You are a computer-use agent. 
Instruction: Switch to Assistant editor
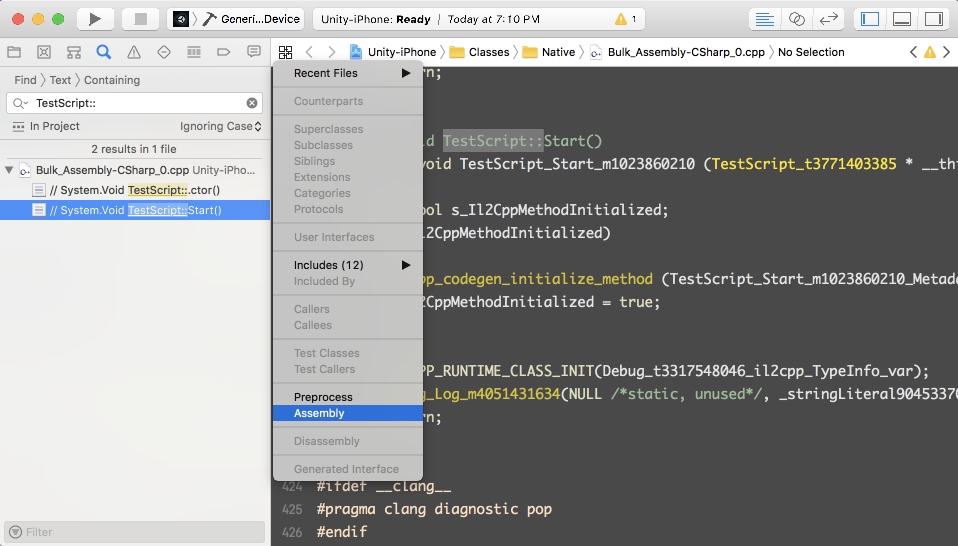tap(797, 19)
